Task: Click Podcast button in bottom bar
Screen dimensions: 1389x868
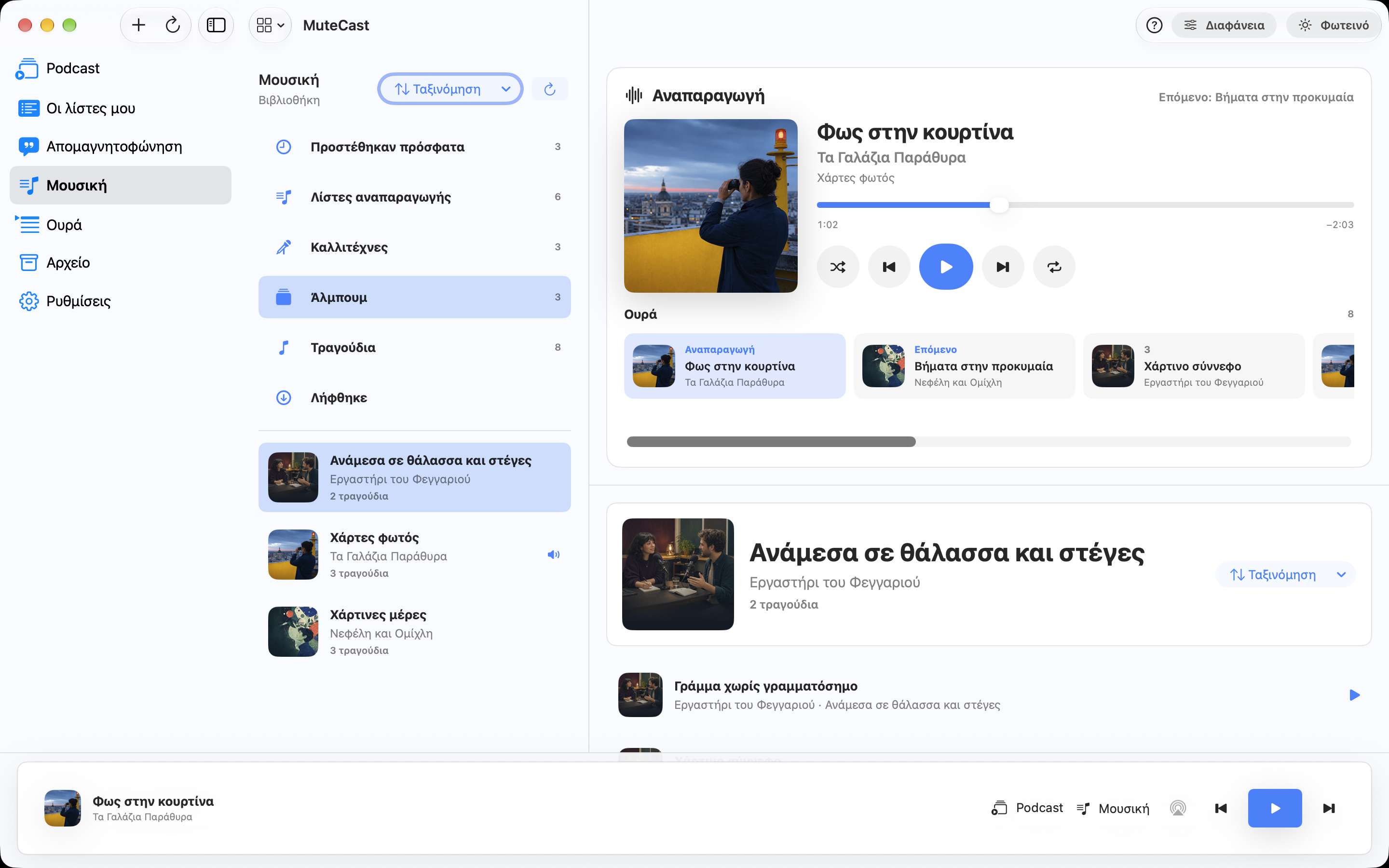Action: click(x=1027, y=808)
